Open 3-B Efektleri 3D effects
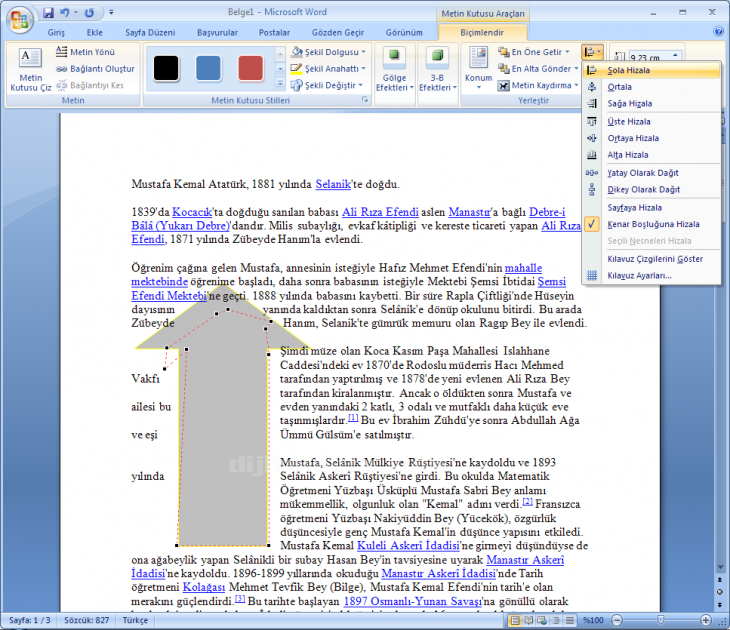Viewport: 730px width, 630px height. pos(437,70)
